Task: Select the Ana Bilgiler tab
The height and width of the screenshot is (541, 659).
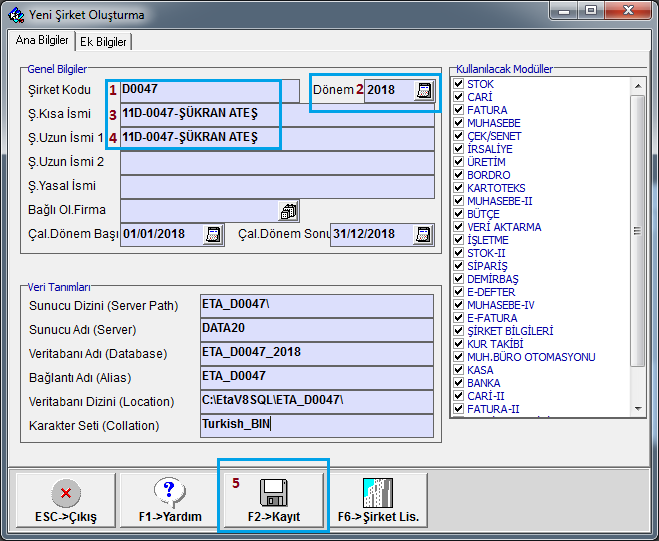Action: click(x=41, y=41)
